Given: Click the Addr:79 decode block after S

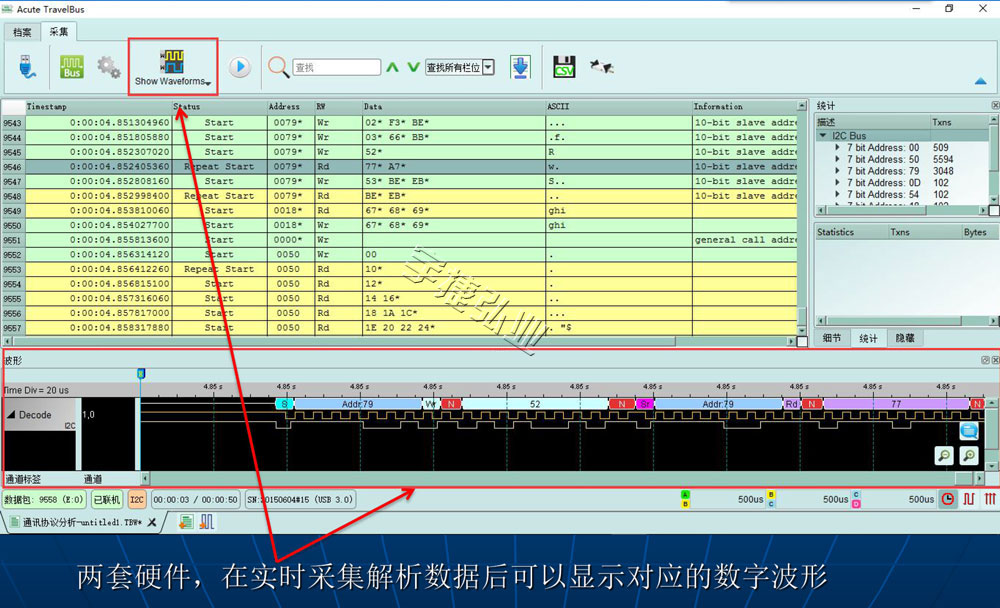Looking at the screenshot, I should point(357,404).
